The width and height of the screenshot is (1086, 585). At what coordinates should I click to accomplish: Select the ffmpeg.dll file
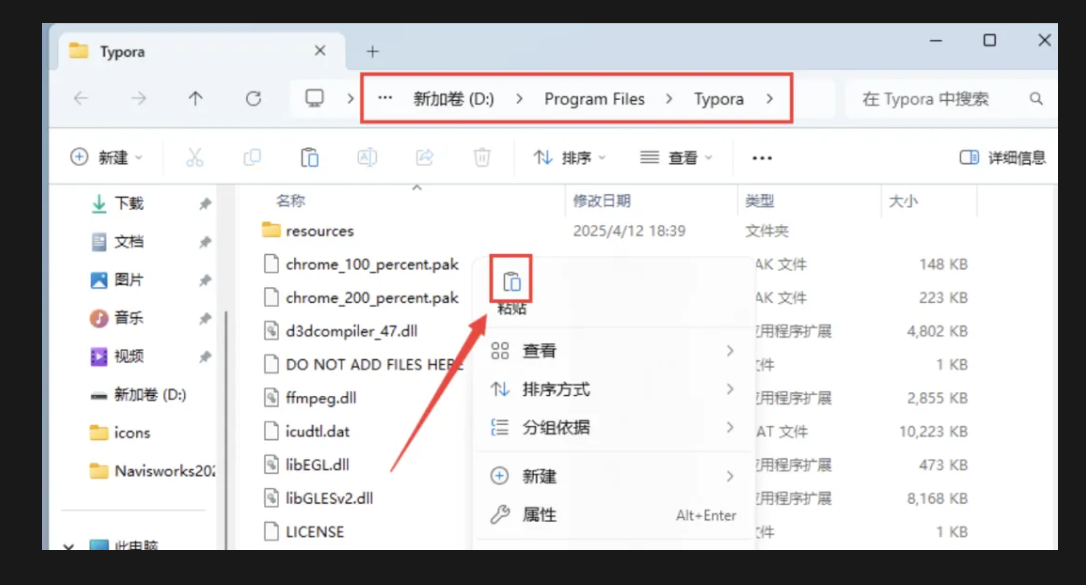coord(321,397)
